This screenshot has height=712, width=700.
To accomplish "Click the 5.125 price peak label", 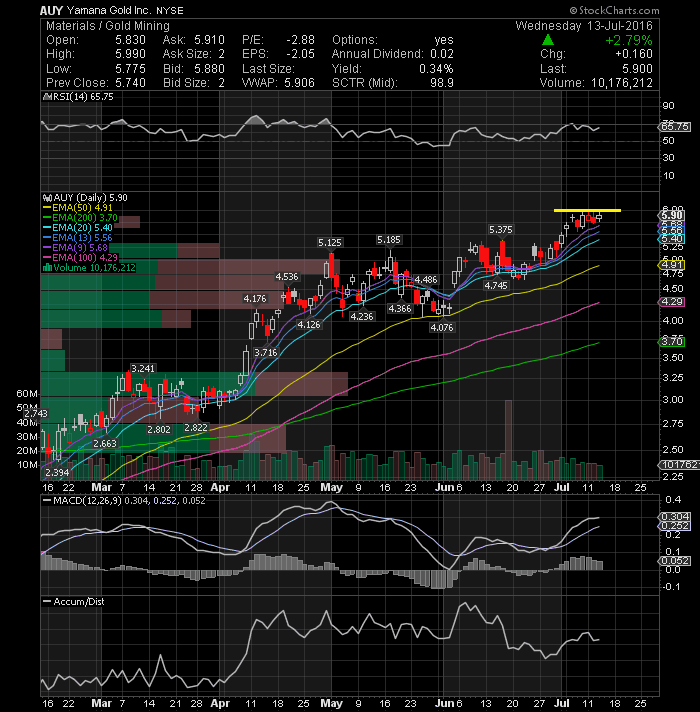I will [x=330, y=242].
